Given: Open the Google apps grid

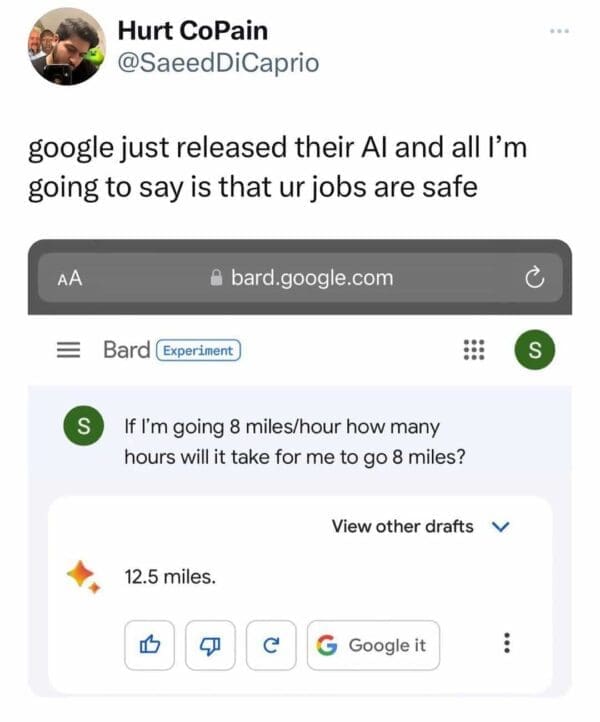Looking at the screenshot, I should [474, 351].
